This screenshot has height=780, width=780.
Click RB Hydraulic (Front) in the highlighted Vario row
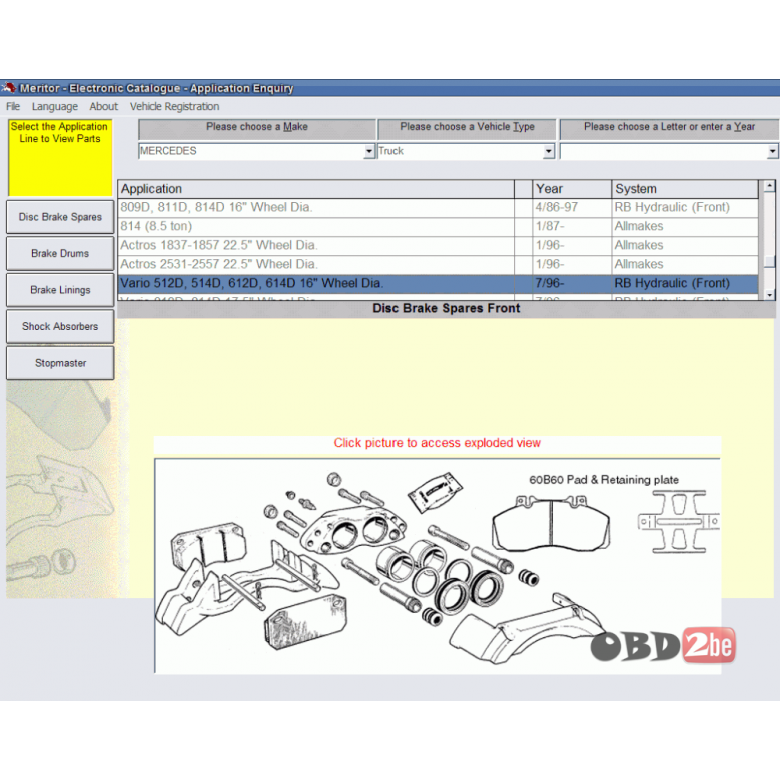(684, 284)
